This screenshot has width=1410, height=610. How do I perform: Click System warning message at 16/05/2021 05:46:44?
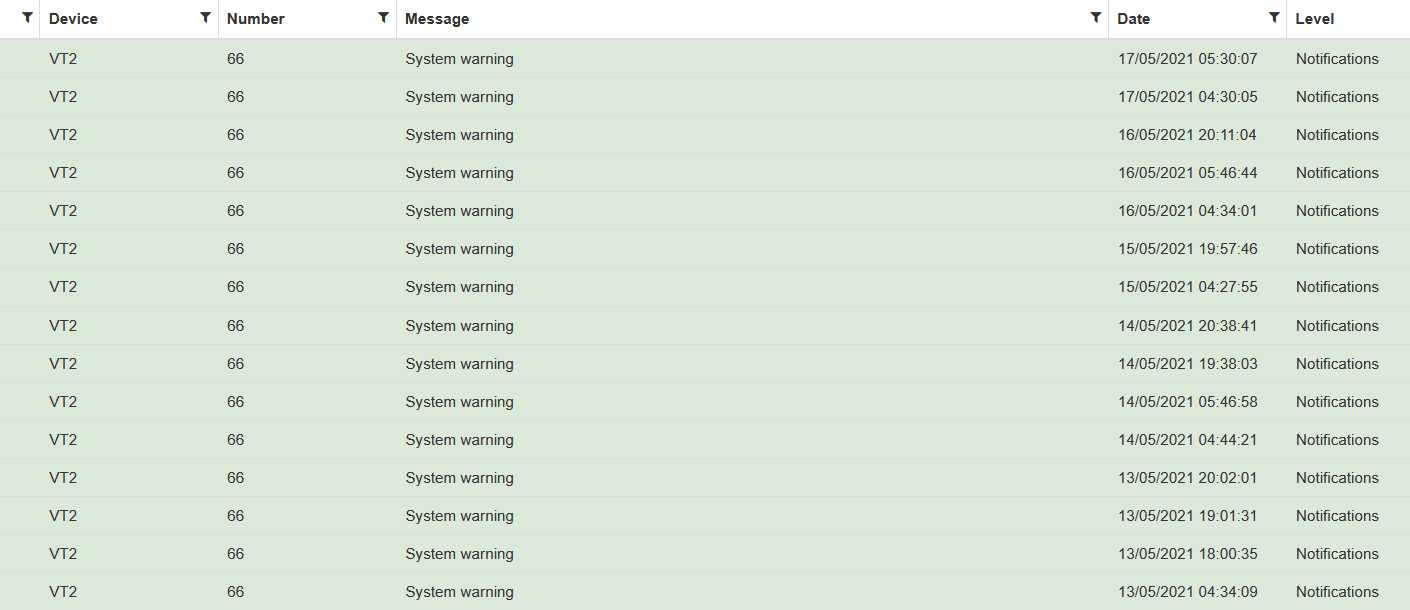[x=459, y=173]
